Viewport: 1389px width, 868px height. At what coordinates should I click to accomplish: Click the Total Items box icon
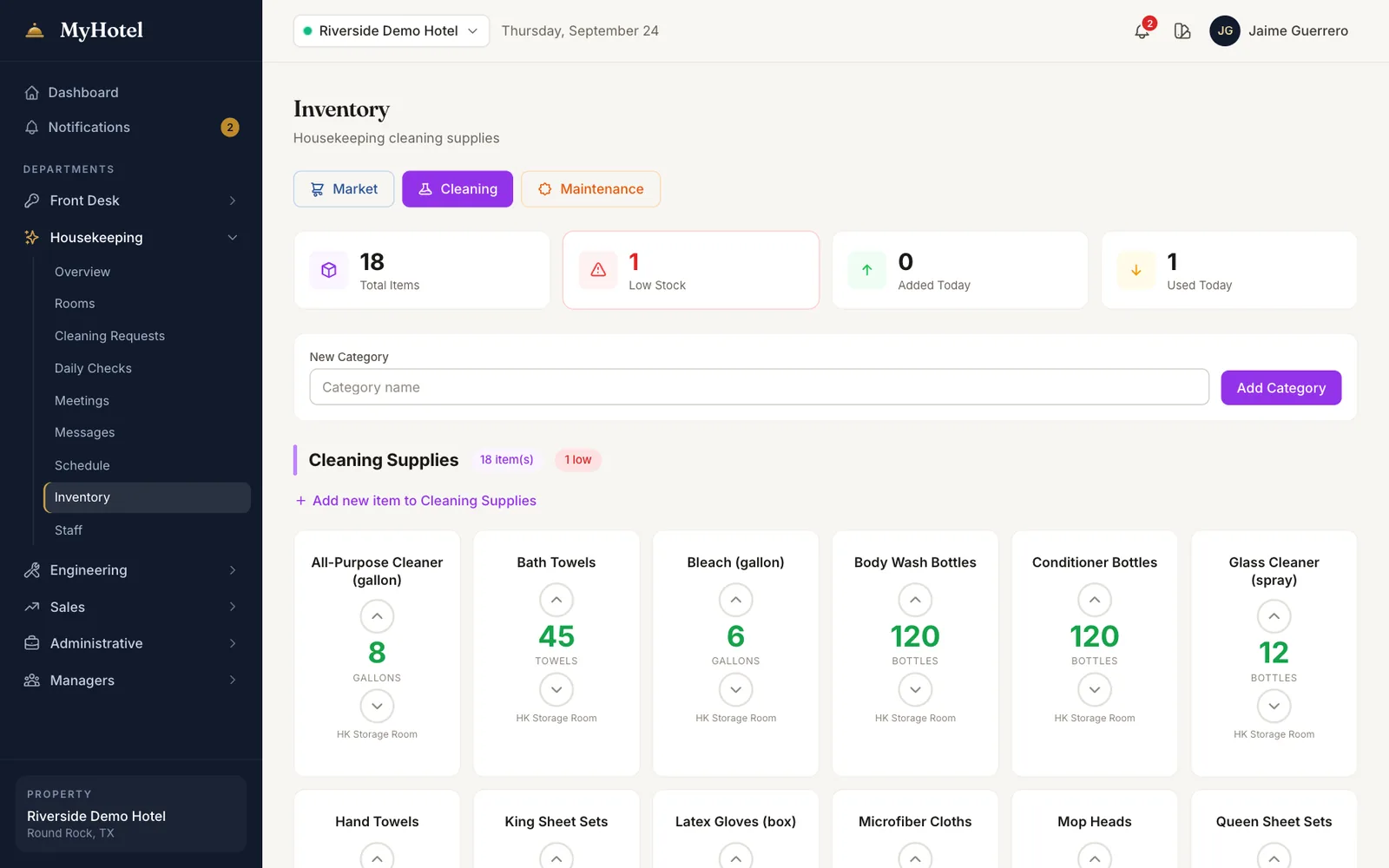pos(329,270)
